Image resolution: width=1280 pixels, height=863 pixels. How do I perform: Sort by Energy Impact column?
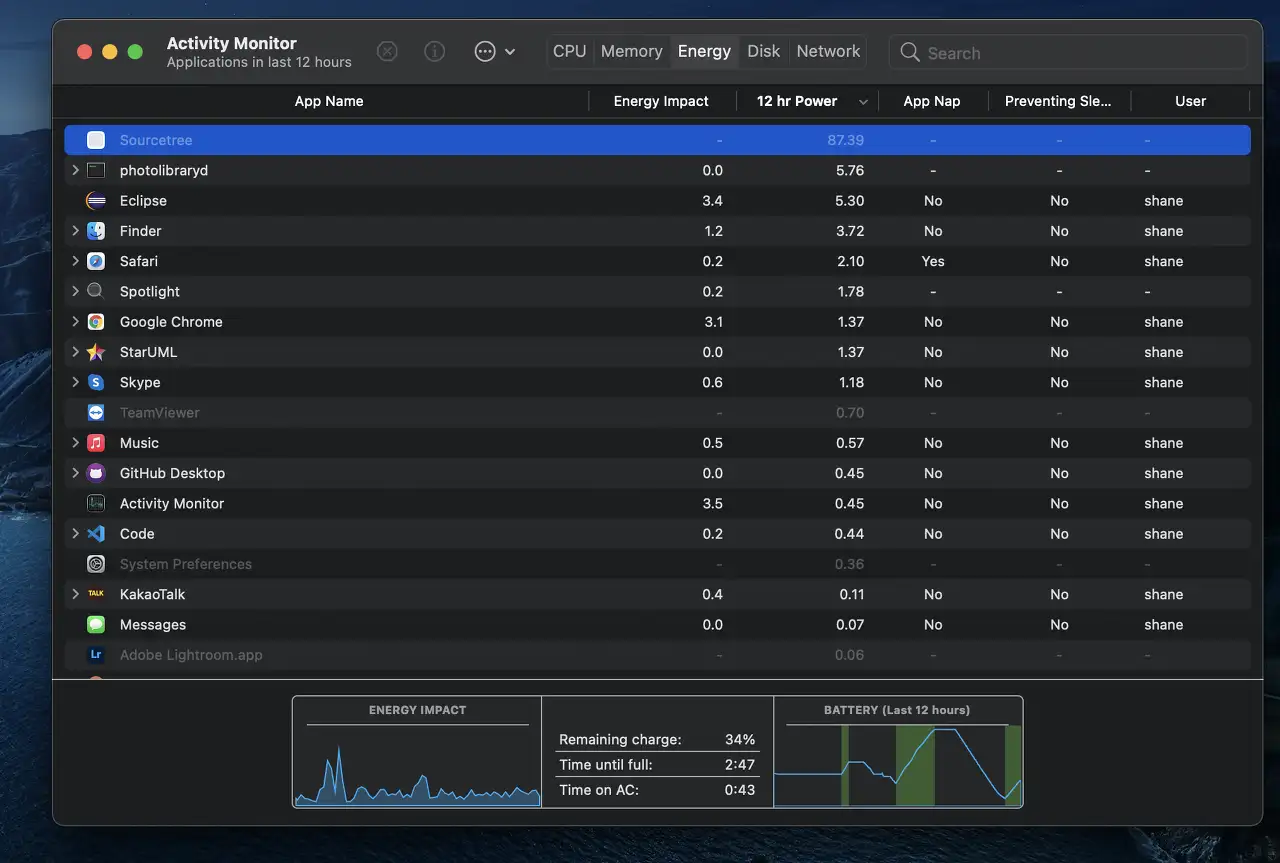click(661, 101)
